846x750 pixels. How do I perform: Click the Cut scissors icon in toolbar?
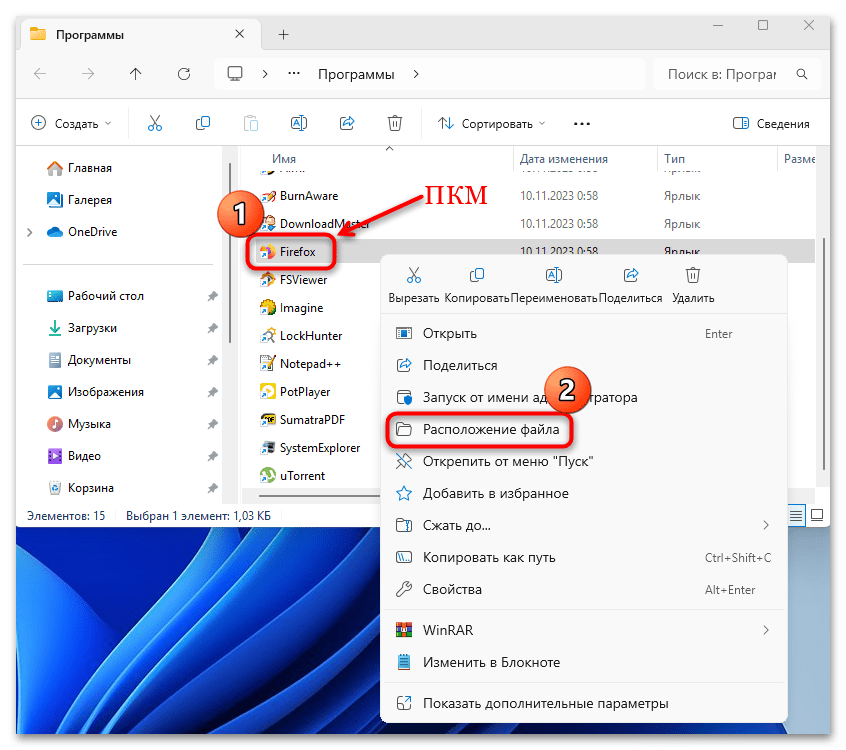[x=155, y=124]
